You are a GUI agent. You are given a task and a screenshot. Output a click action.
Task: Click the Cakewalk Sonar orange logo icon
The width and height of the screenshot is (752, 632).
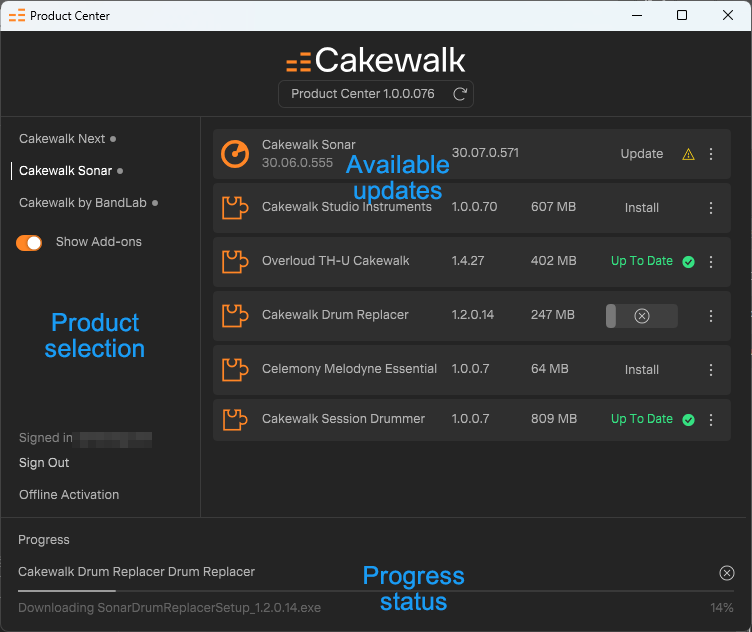[x=235, y=154]
